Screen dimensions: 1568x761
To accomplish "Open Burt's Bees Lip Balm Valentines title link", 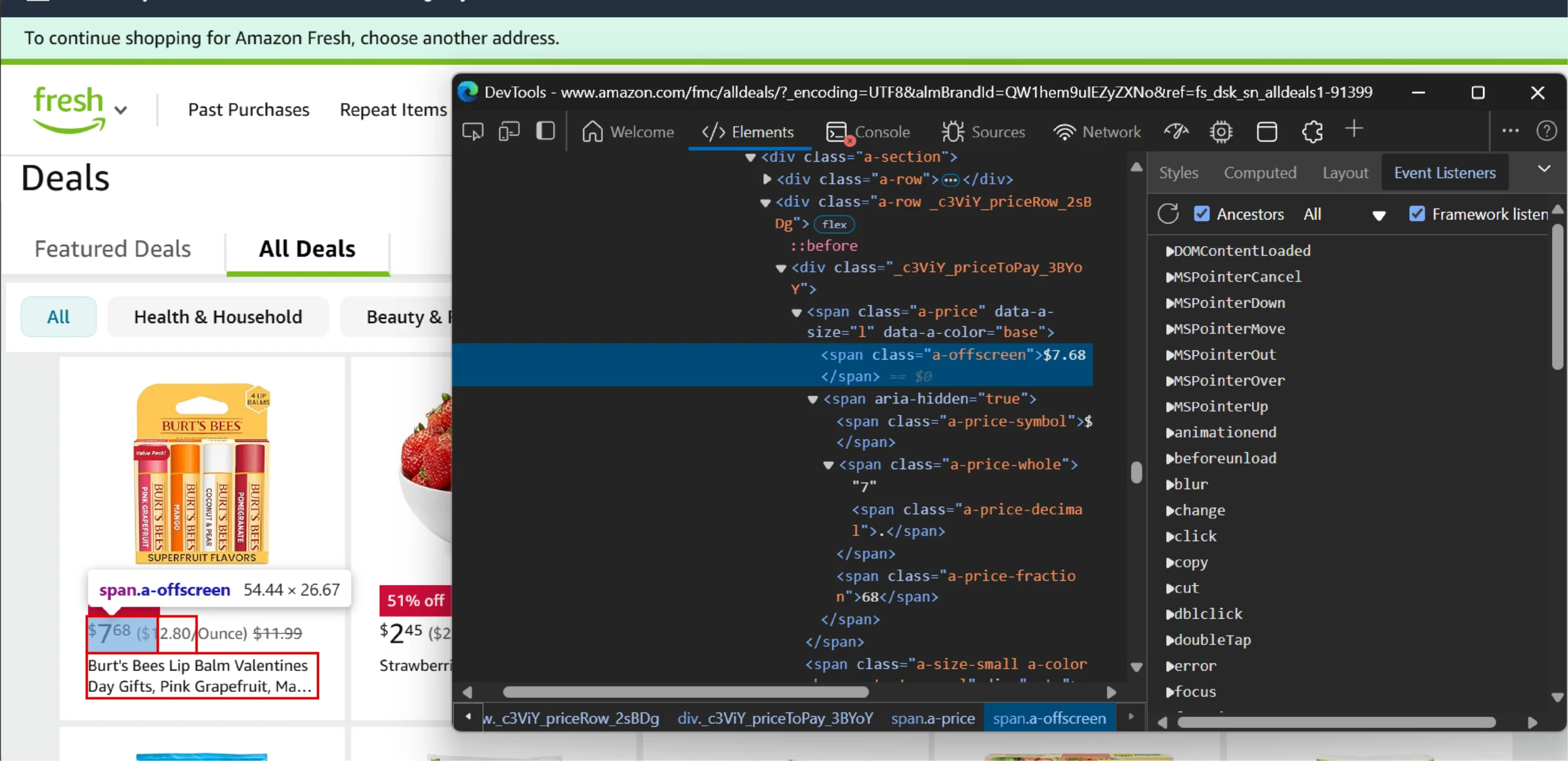I will [x=200, y=675].
